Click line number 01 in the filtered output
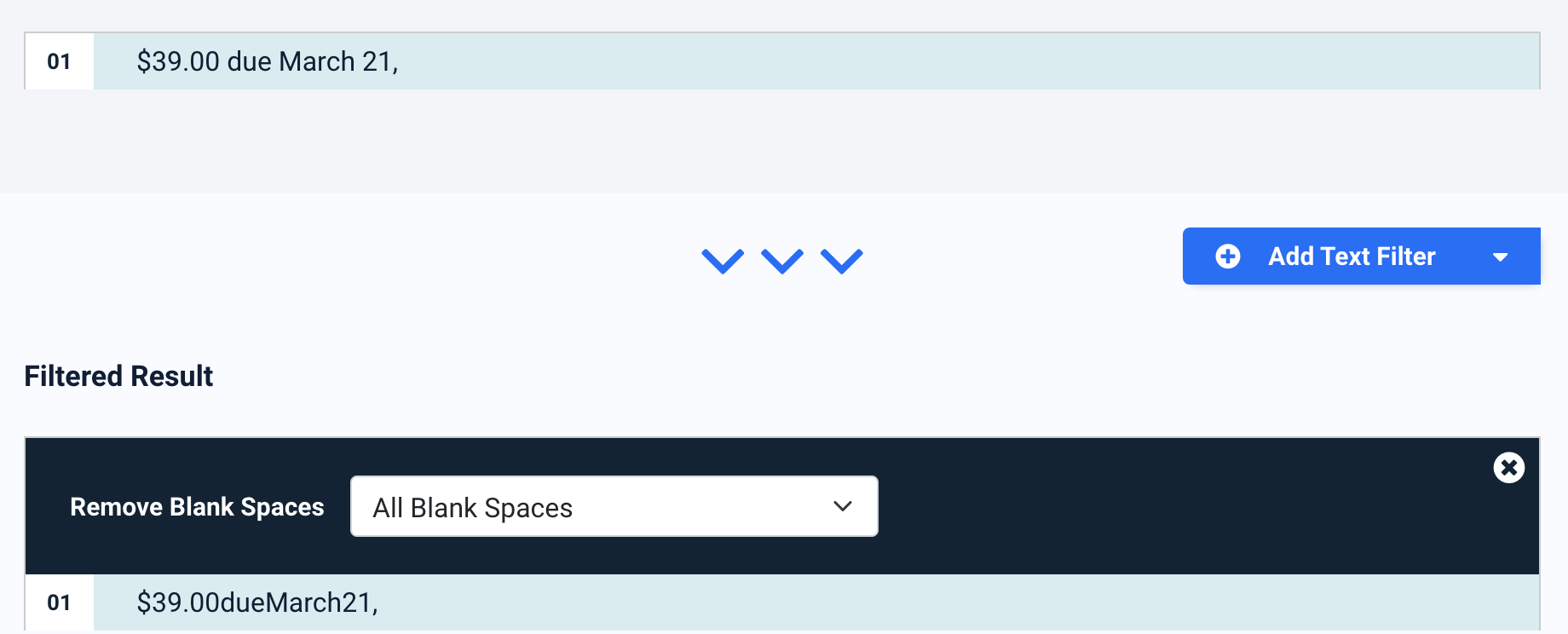The height and width of the screenshot is (634, 1568). pos(59,602)
